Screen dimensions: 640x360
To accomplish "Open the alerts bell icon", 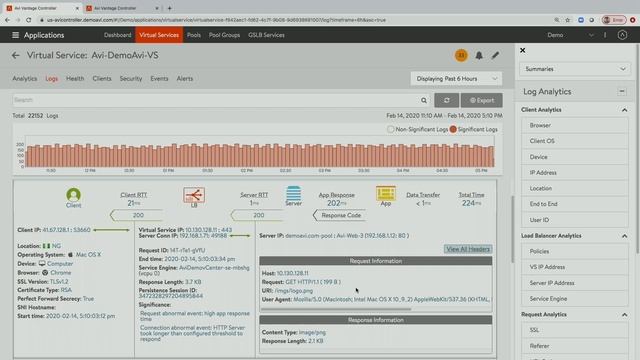I will point(479,56).
